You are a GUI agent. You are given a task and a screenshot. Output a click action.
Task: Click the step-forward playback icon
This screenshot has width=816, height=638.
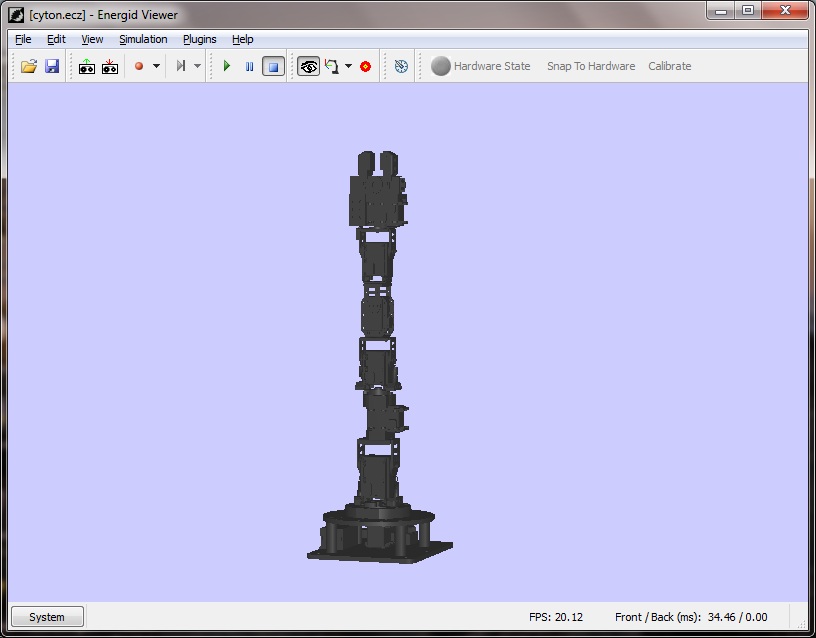[181, 66]
